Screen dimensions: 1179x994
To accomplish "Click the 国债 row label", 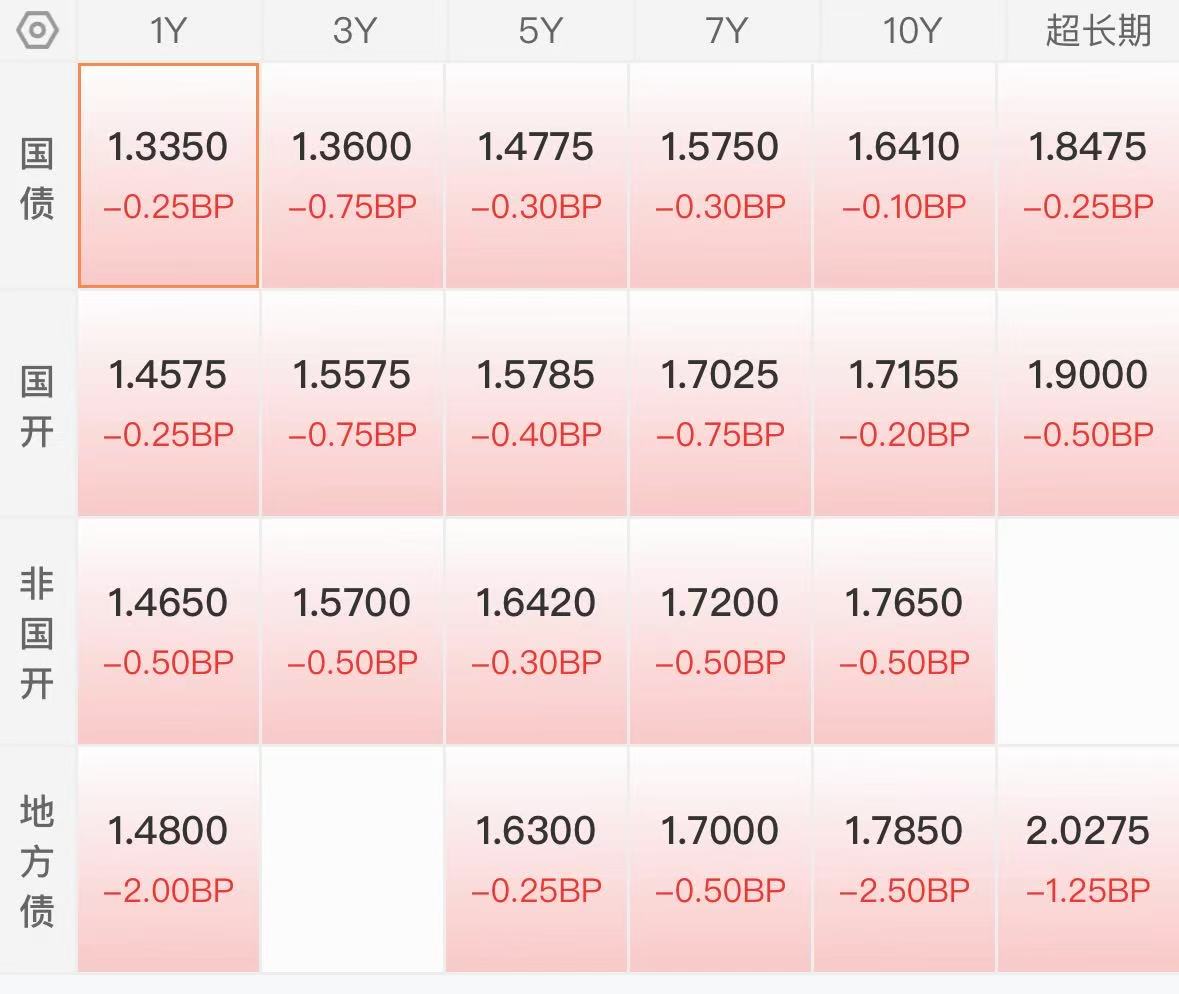I will 37,178.
